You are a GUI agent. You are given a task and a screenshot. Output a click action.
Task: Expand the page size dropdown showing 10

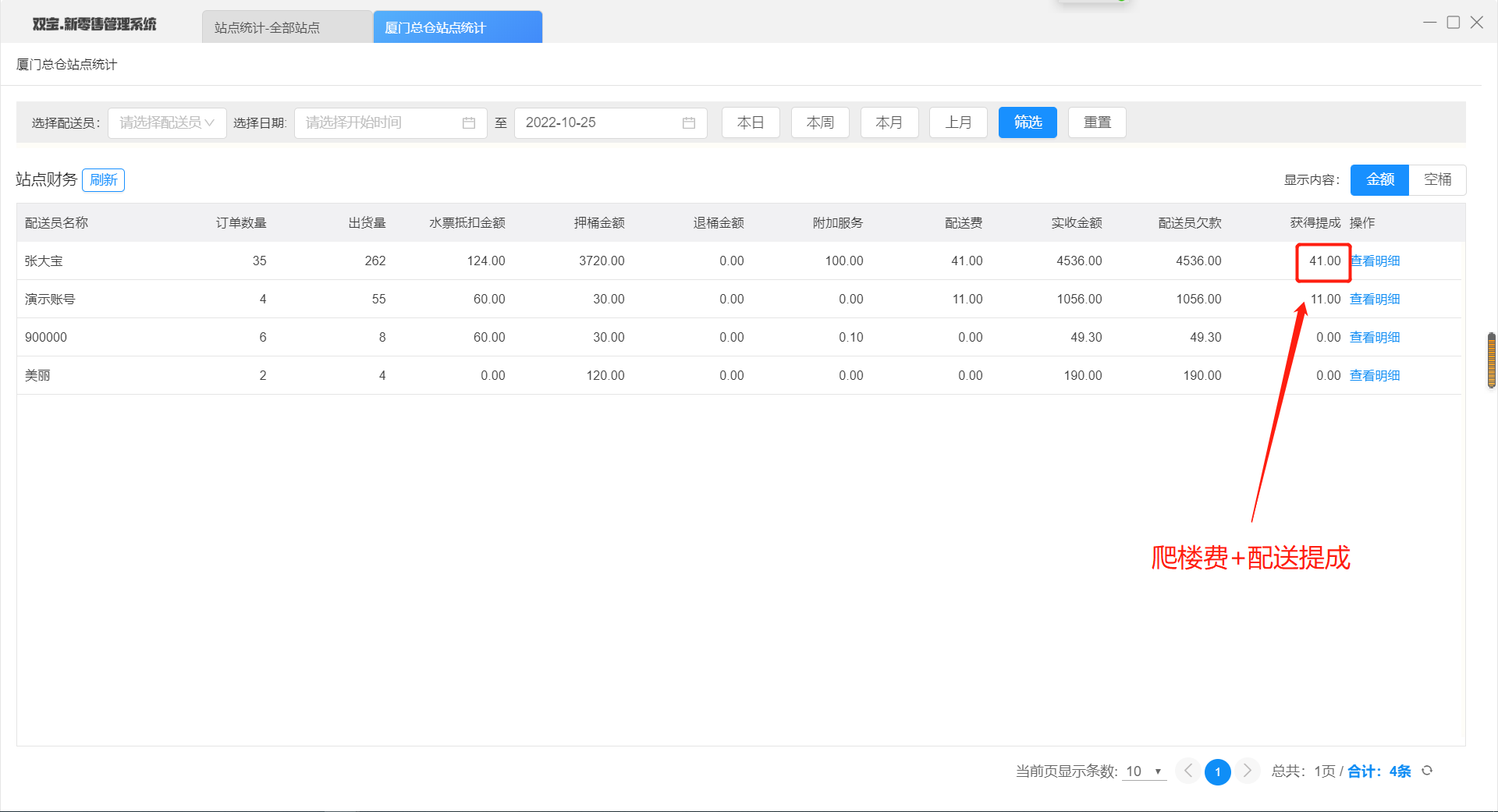(1144, 771)
